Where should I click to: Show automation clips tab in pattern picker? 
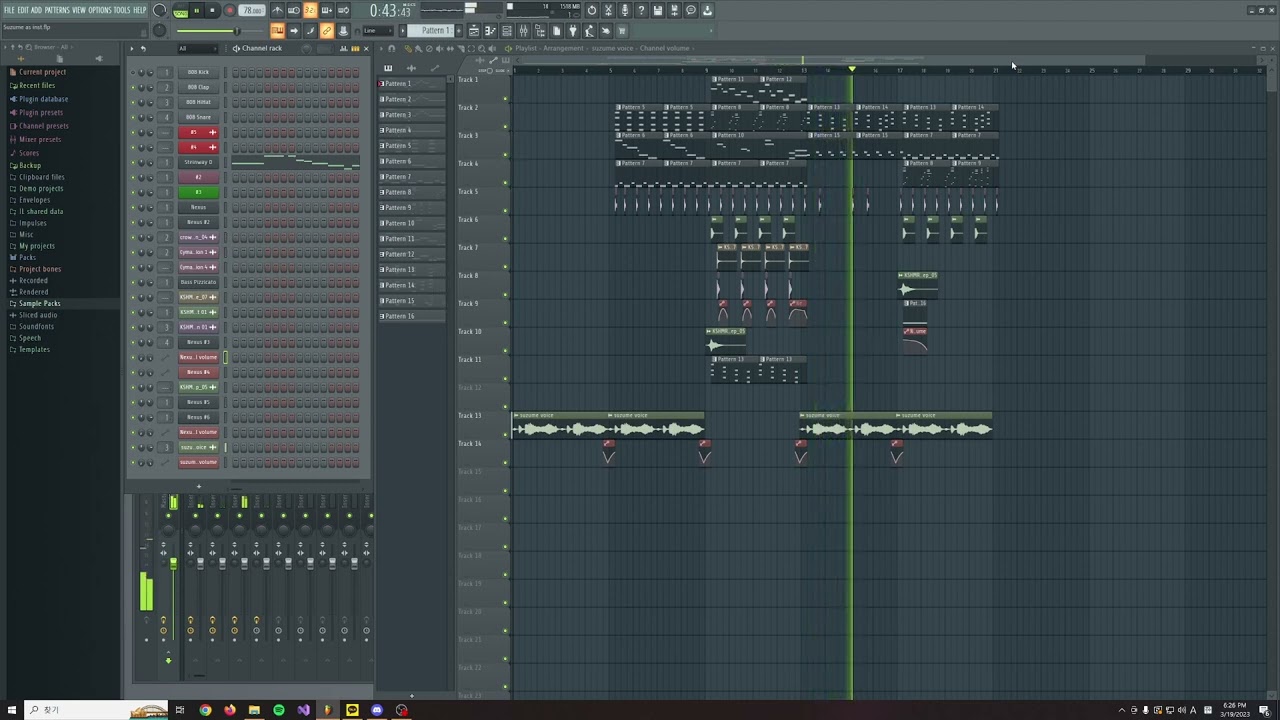435,68
